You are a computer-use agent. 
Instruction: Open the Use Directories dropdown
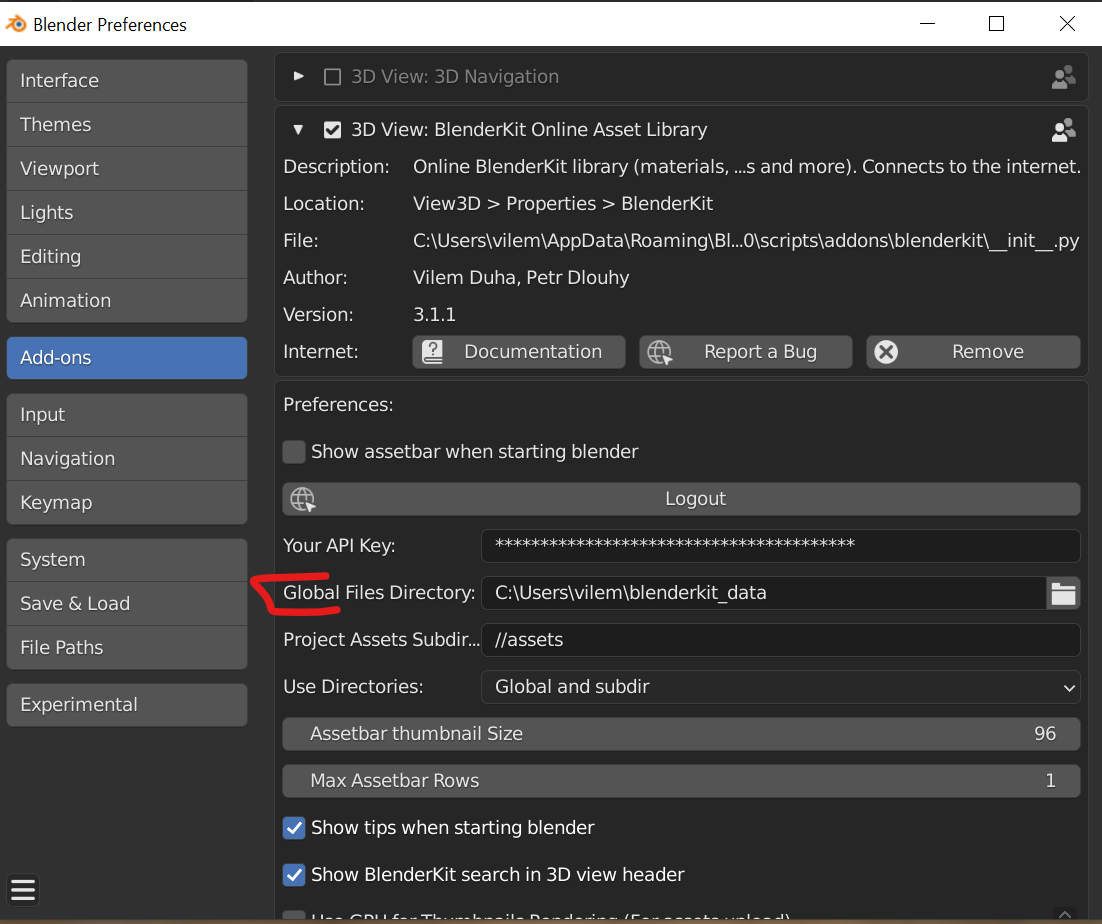click(780, 686)
